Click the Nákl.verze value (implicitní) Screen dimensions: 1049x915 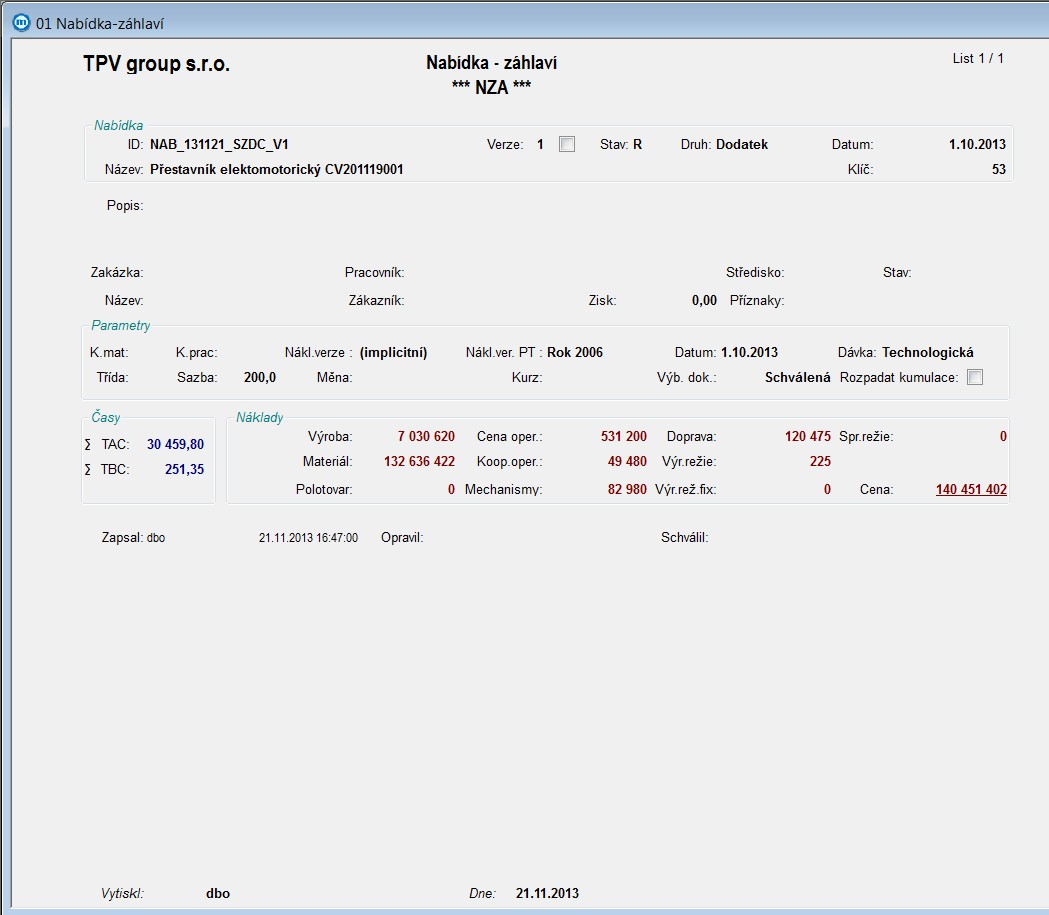click(393, 353)
